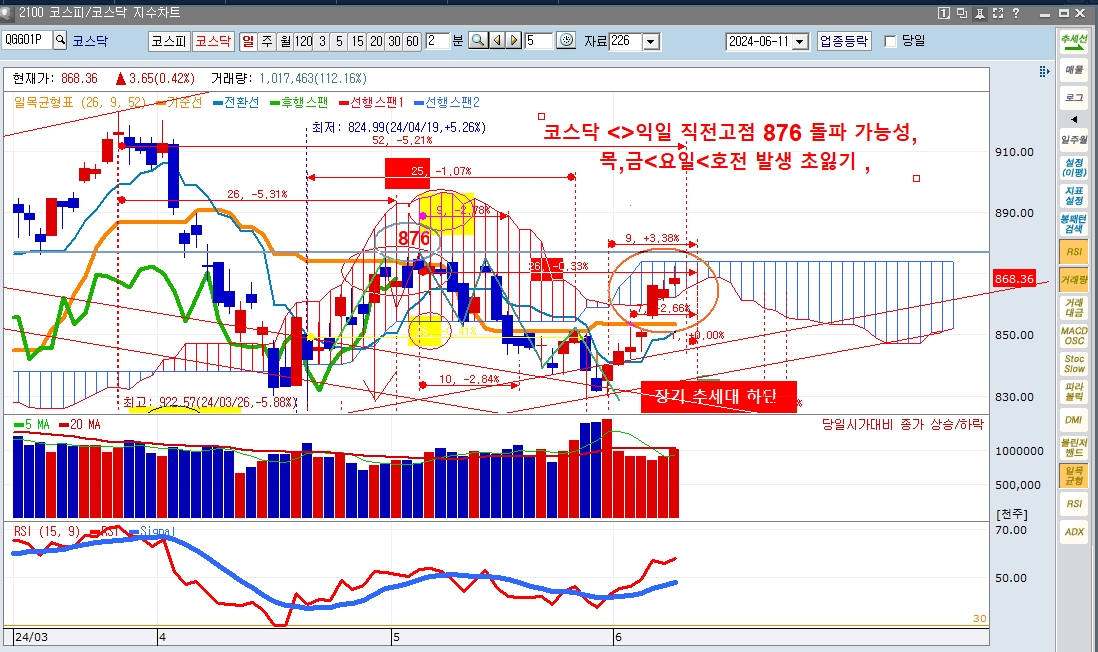Select the 주 weekly period button
1098x652 pixels.
pos(267,41)
